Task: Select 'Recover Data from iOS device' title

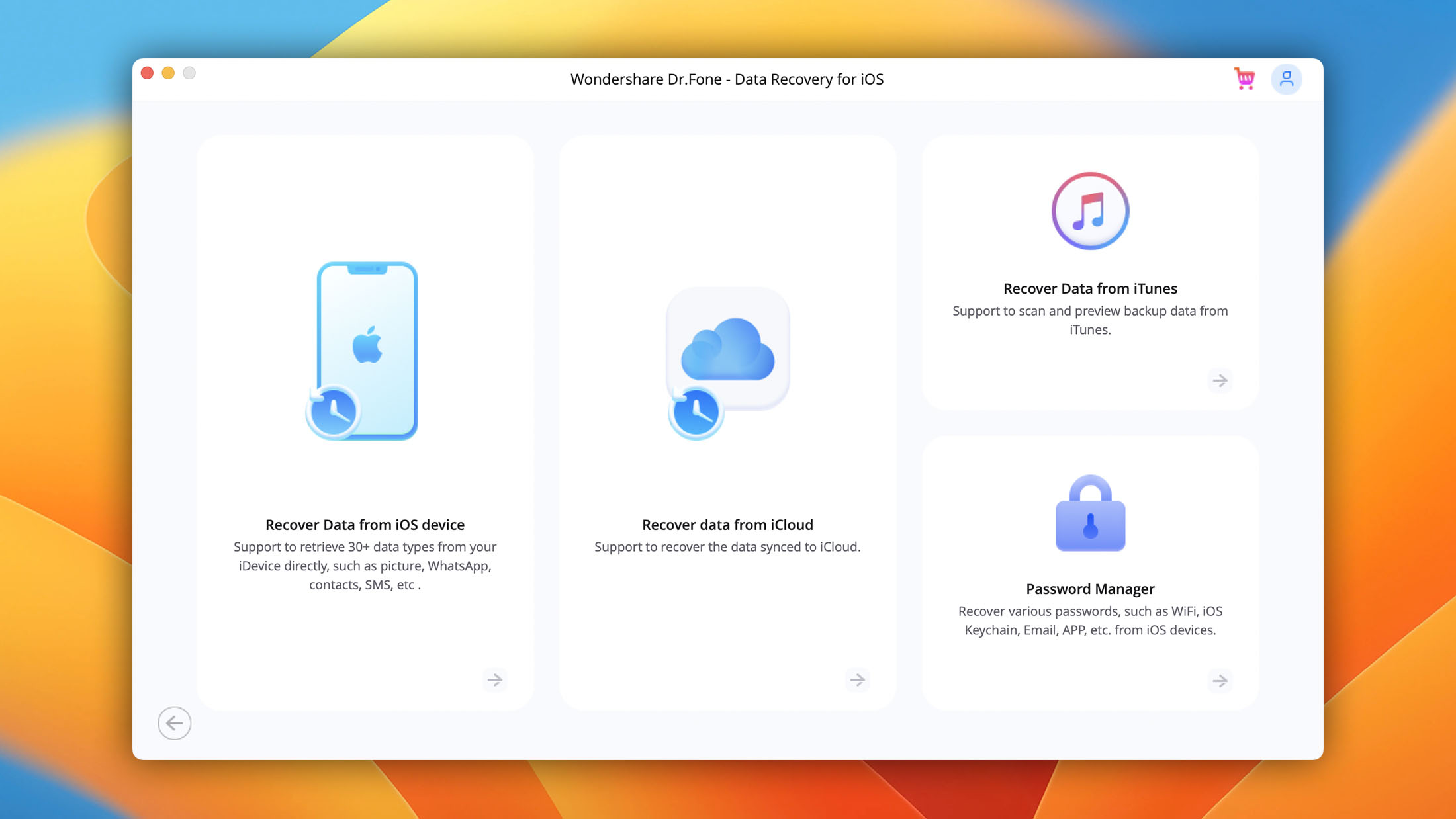Action: 365,525
